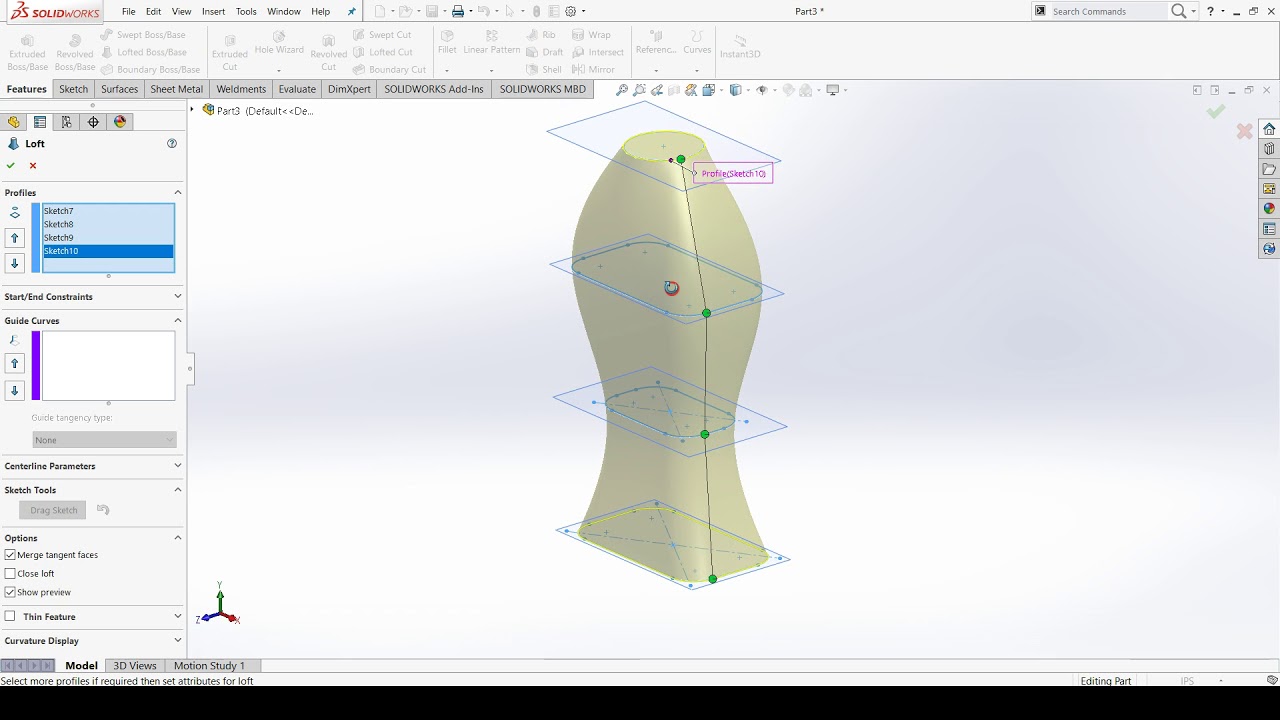Open Loft help question mark
1280x720 pixels.
172,144
